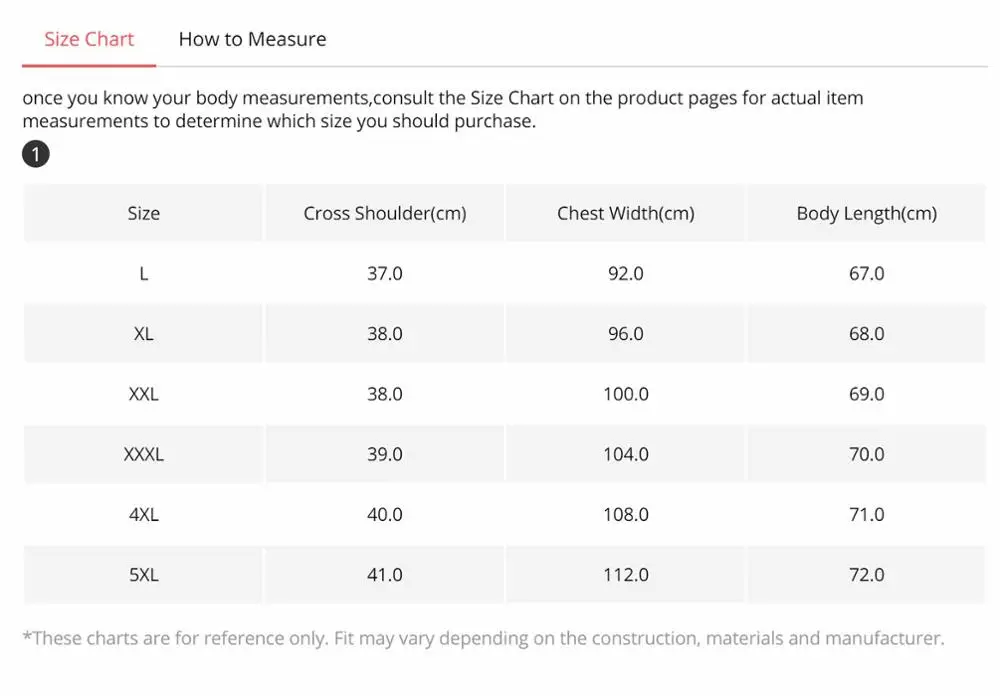1000x696 pixels.
Task: Click the 67.0 body length cell
Action: coord(866,273)
